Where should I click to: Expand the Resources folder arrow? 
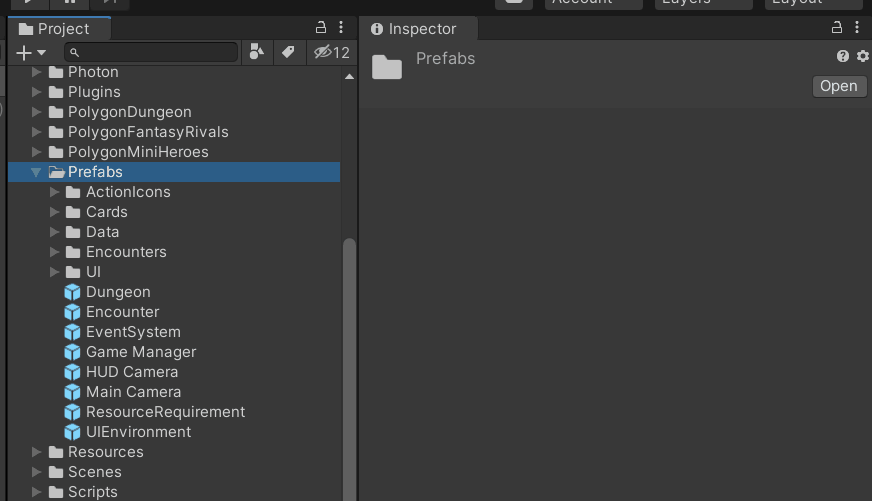37,452
